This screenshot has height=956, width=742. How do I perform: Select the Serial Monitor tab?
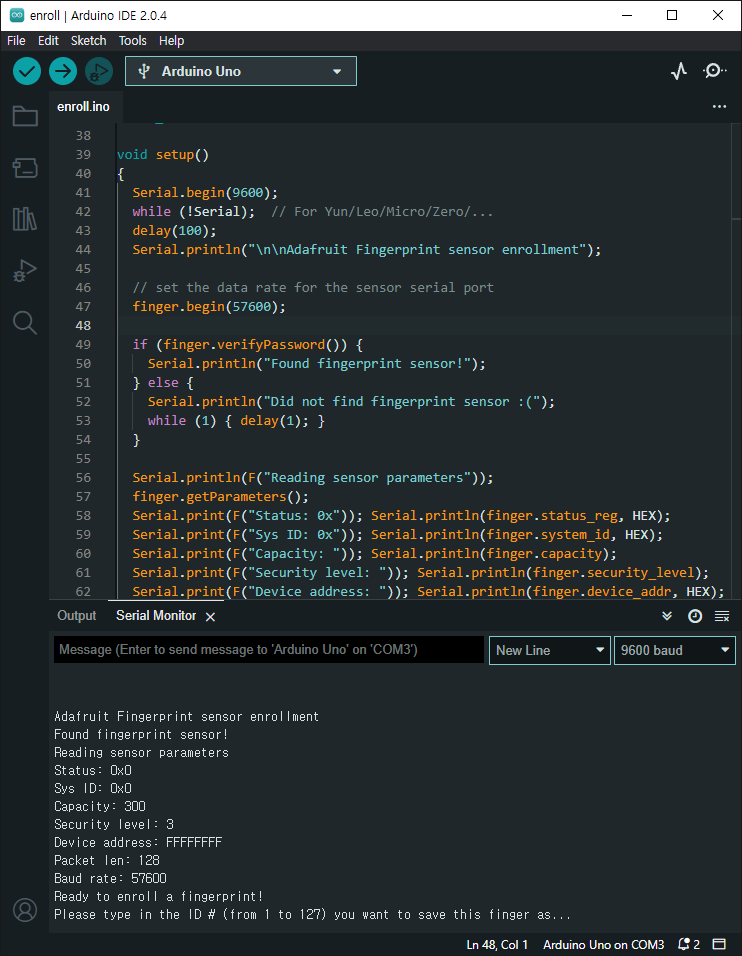coord(156,616)
